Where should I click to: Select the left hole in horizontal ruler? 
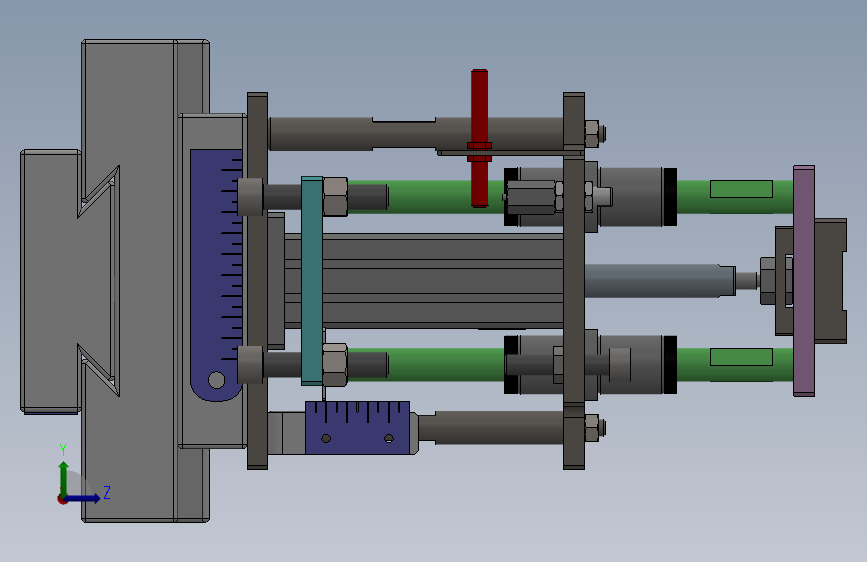[326, 439]
